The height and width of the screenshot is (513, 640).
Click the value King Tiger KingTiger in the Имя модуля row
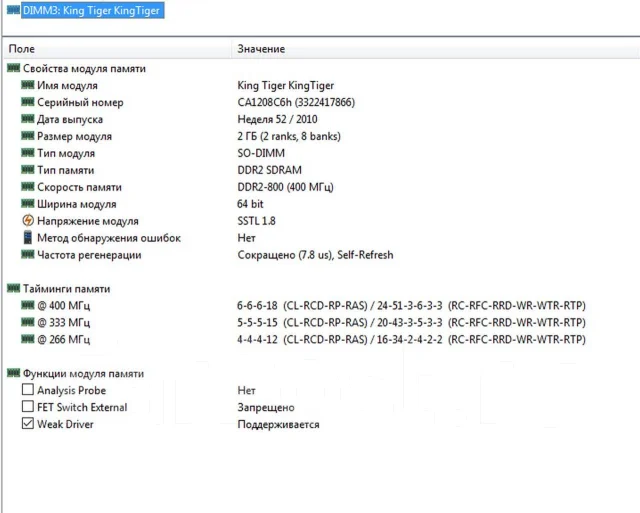tap(286, 86)
